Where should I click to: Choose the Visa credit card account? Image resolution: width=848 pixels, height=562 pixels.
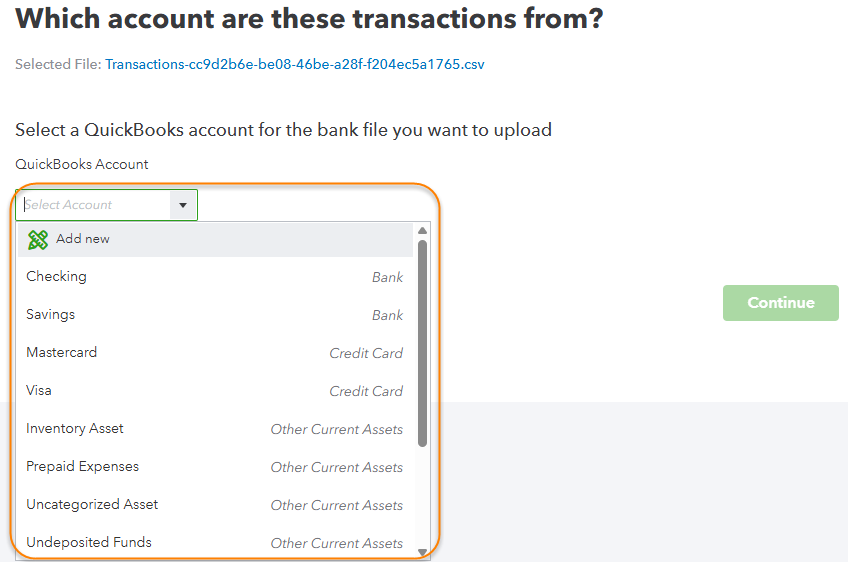click(39, 391)
